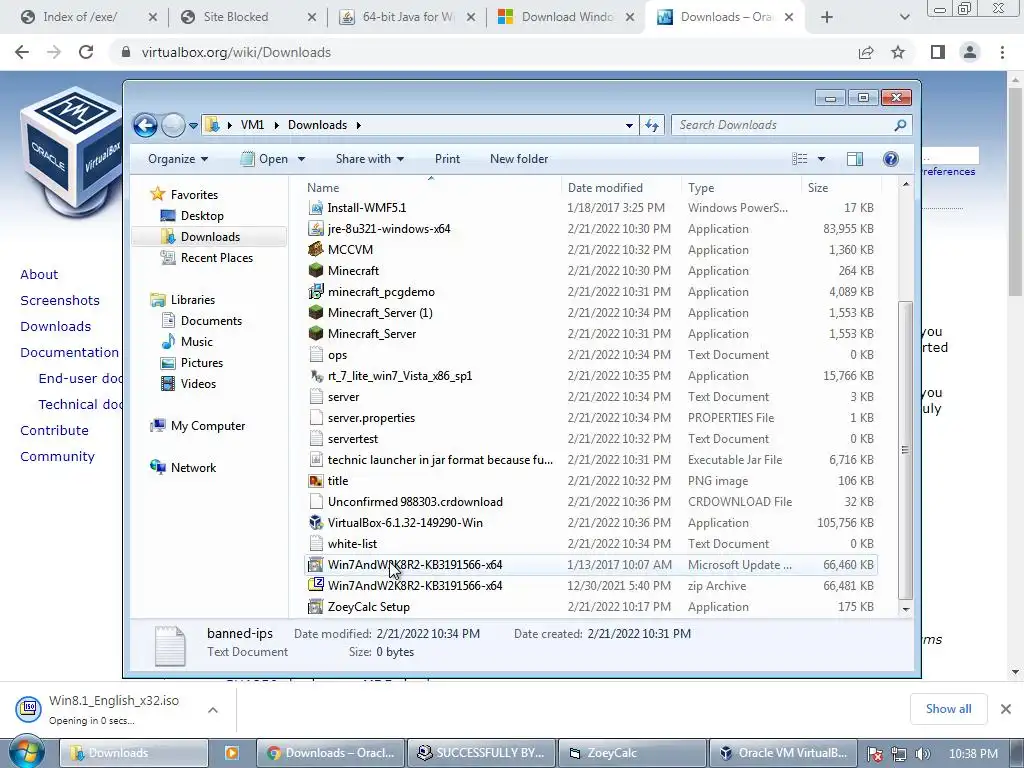Open the Videos library
Image resolution: width=1024 pixels, height=768 pixels.
pyautogui.click(x=198, y=383)
